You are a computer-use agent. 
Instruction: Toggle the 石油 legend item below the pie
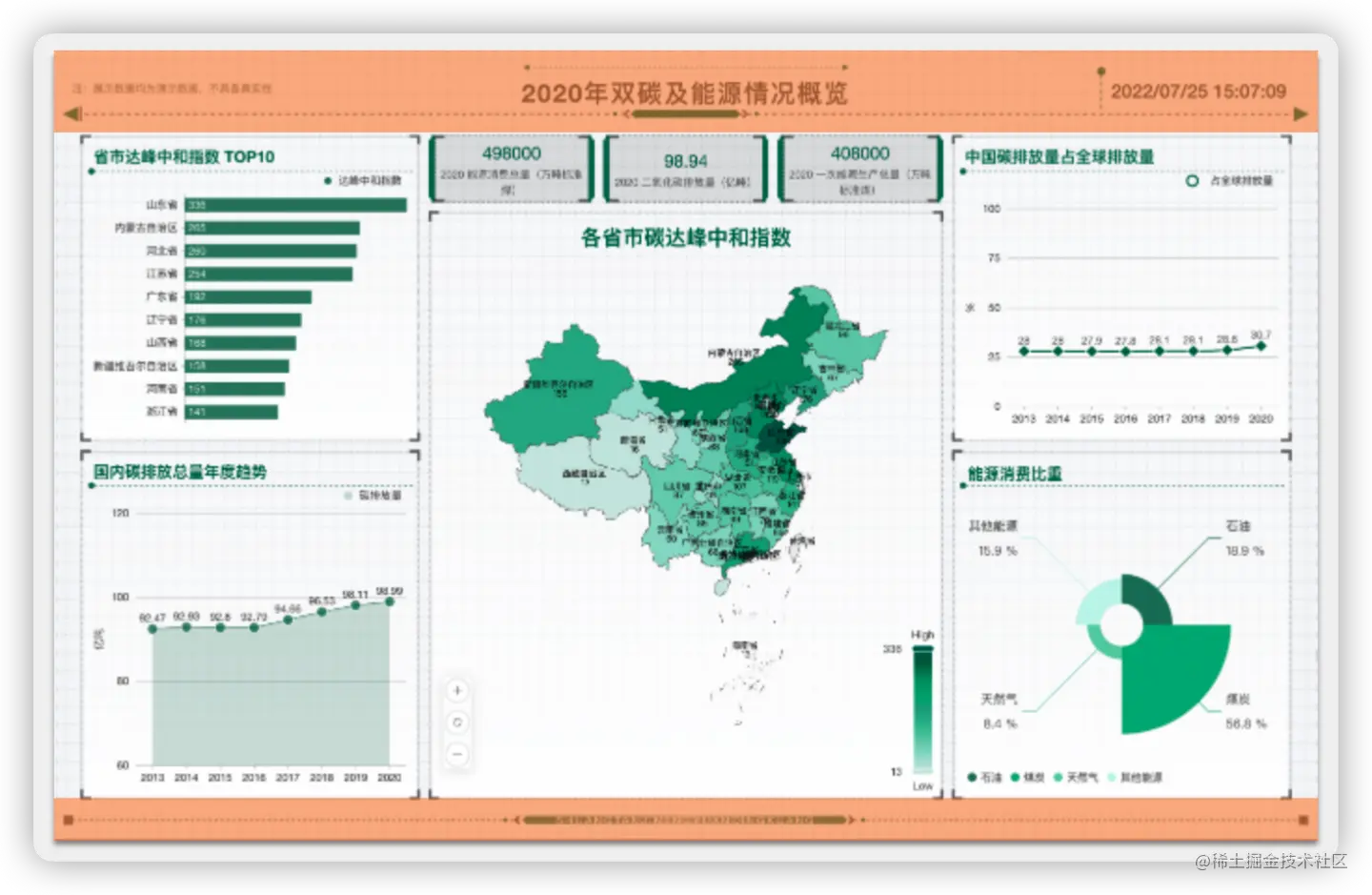[x=984, y=777]
